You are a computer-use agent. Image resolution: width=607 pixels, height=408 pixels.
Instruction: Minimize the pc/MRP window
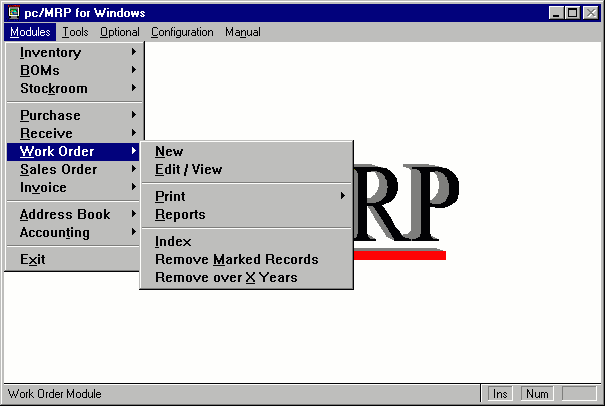[x=556, y=13]
